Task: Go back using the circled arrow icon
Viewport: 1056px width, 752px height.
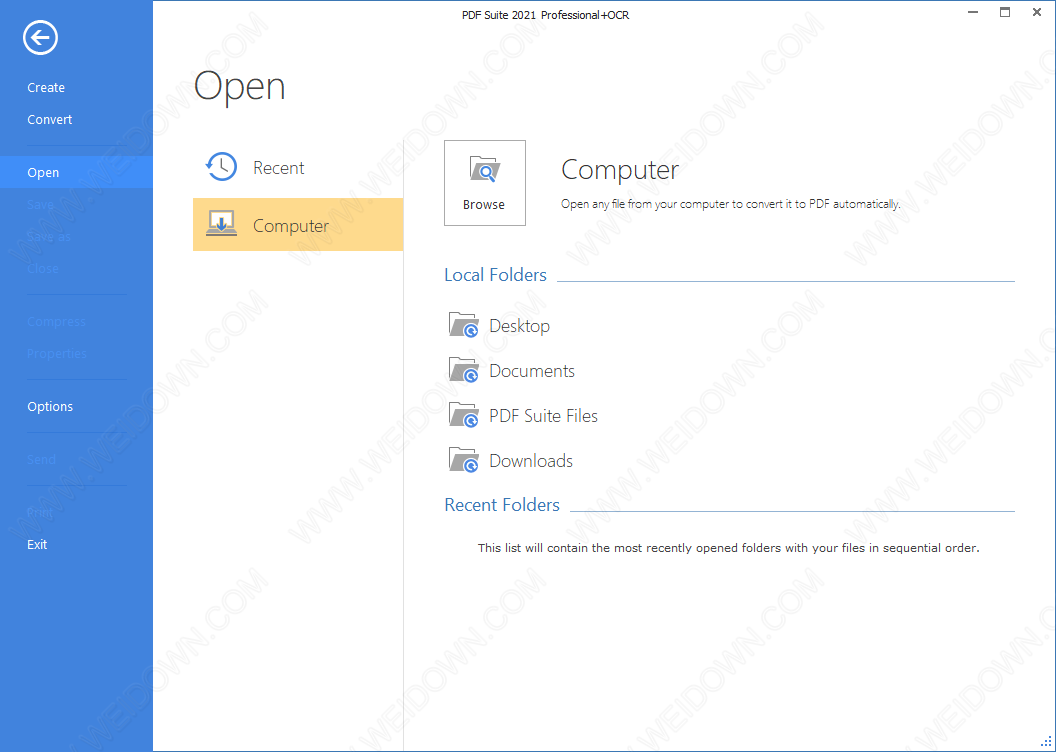Action: point(40,37)
